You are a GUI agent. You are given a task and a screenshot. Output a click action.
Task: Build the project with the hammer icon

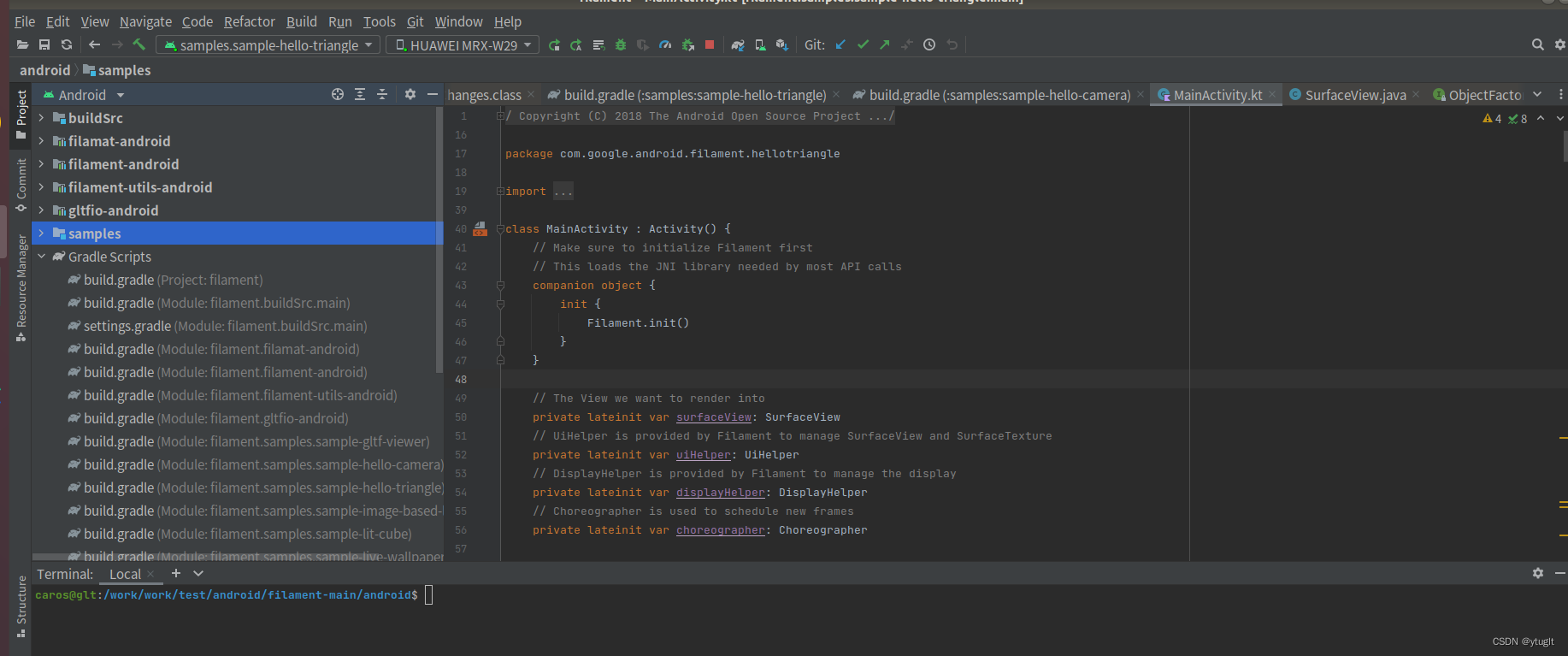(139, 44)
